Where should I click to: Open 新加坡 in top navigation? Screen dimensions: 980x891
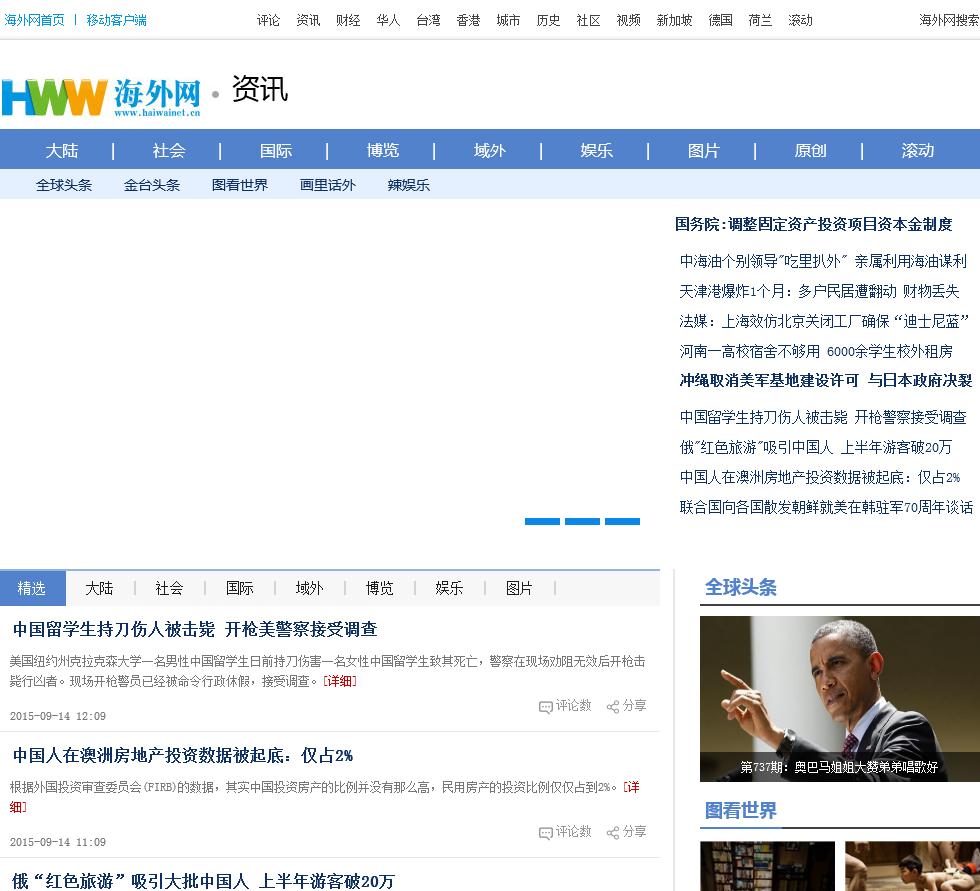tap(674, 21)
